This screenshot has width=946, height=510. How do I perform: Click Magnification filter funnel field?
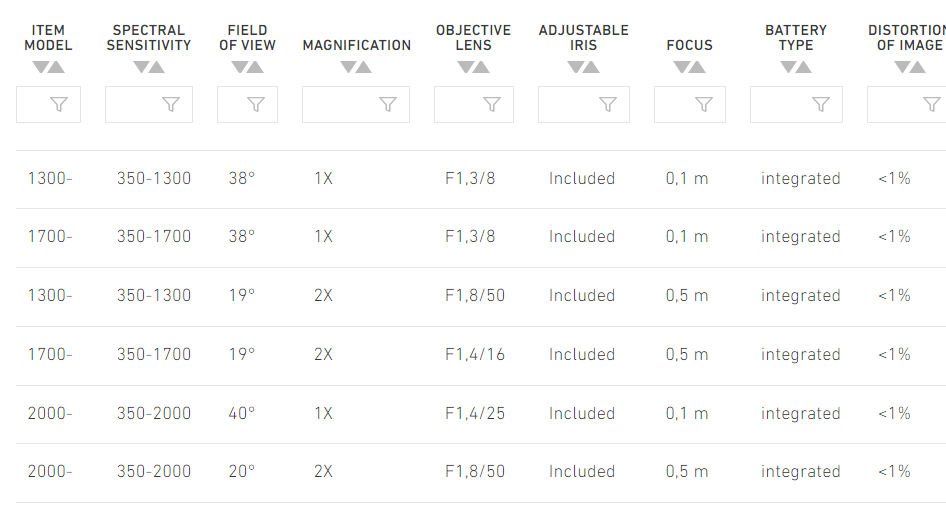pyautogui.click(x=356, y=104)
